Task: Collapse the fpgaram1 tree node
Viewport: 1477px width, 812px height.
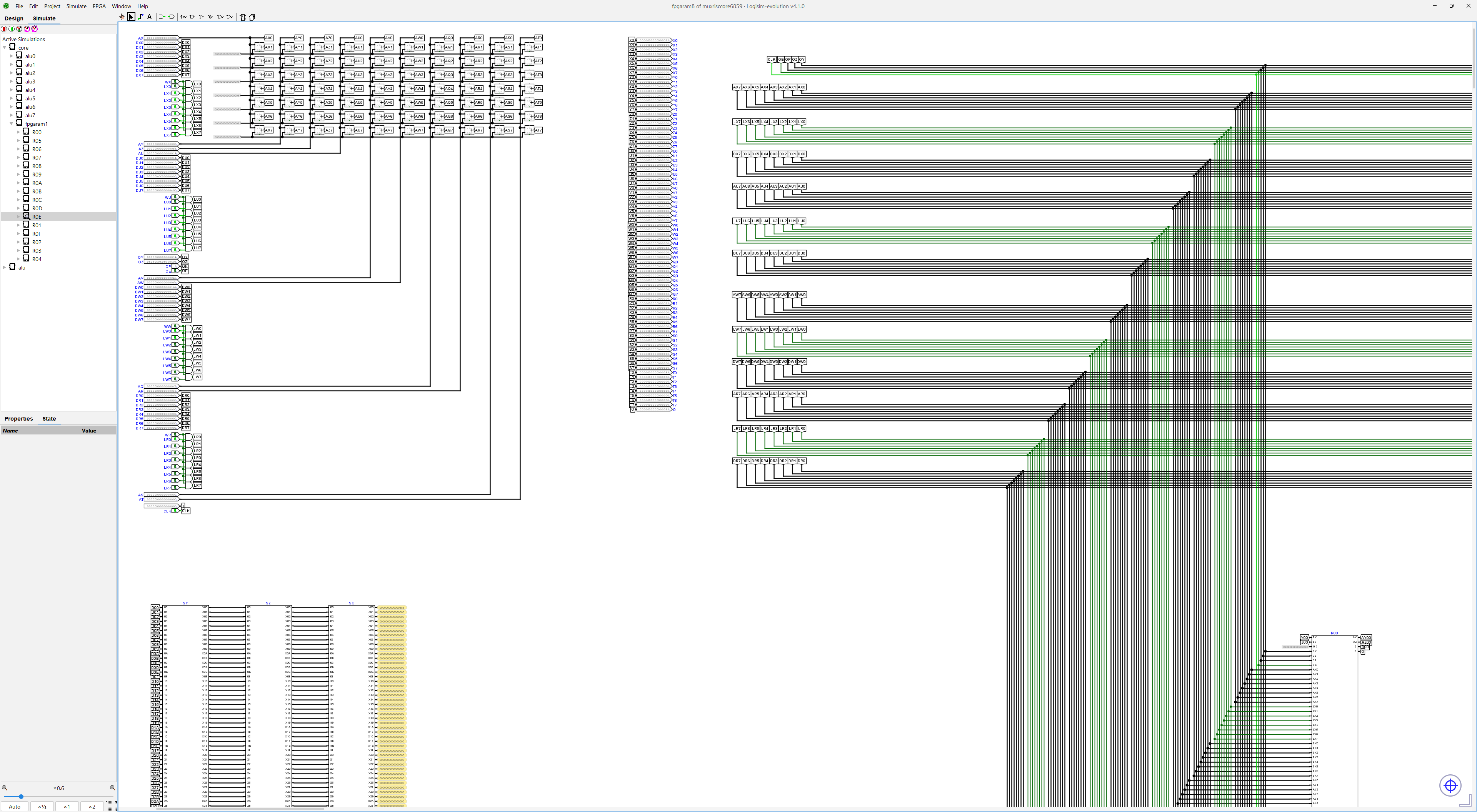Action: click(x=12, y=124)
